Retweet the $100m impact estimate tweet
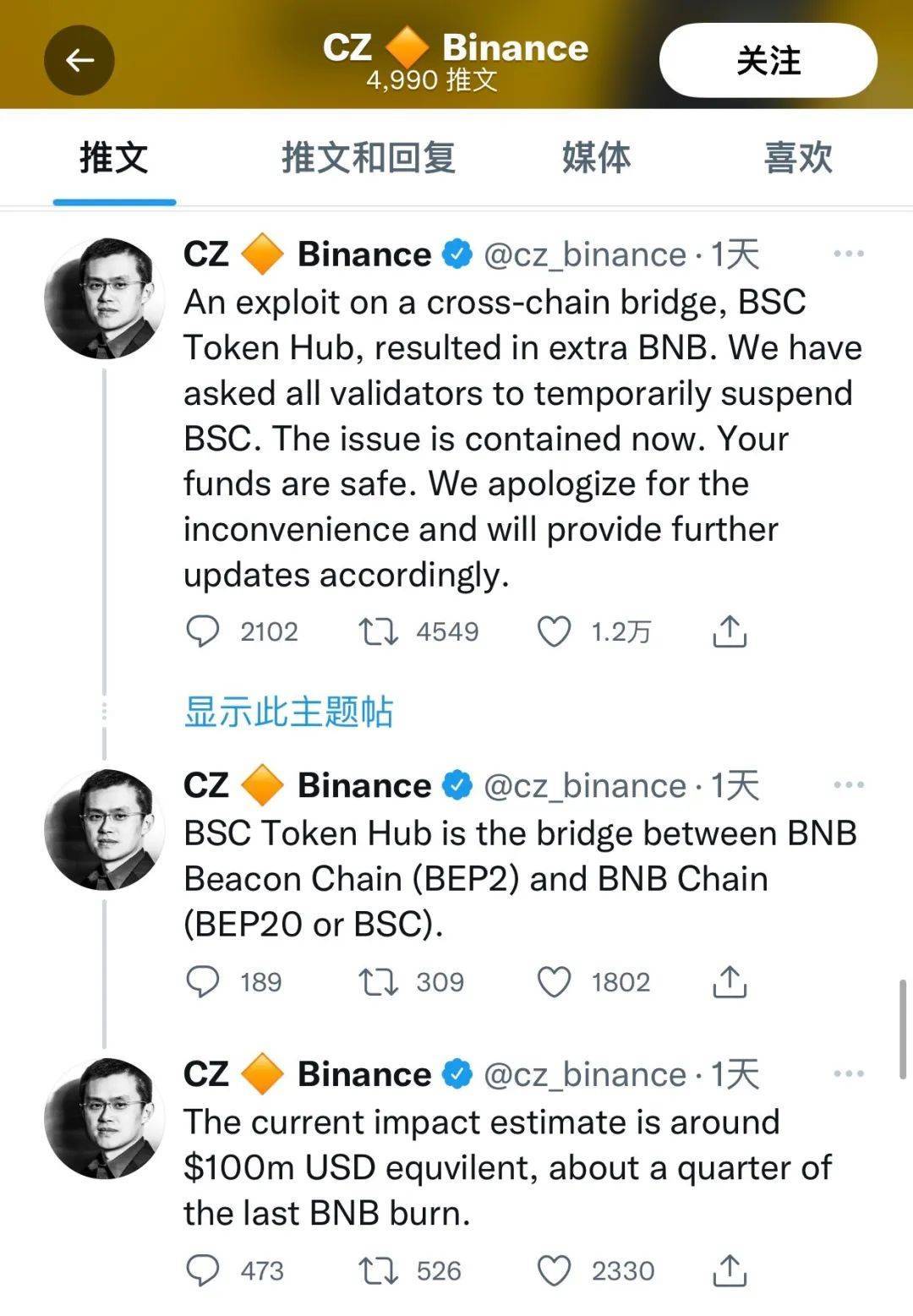The height and width of the screenshot is (1316, 913). [378, 1270]
